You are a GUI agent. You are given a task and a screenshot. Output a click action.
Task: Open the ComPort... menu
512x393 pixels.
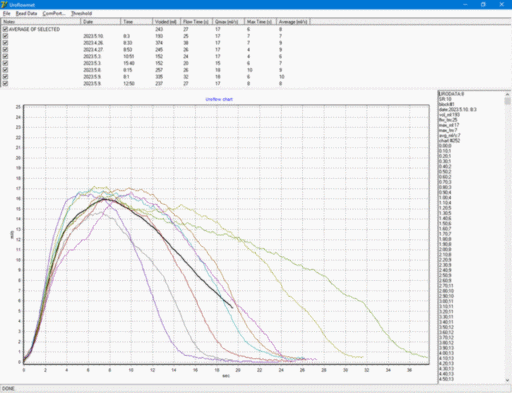pos(54,13)
